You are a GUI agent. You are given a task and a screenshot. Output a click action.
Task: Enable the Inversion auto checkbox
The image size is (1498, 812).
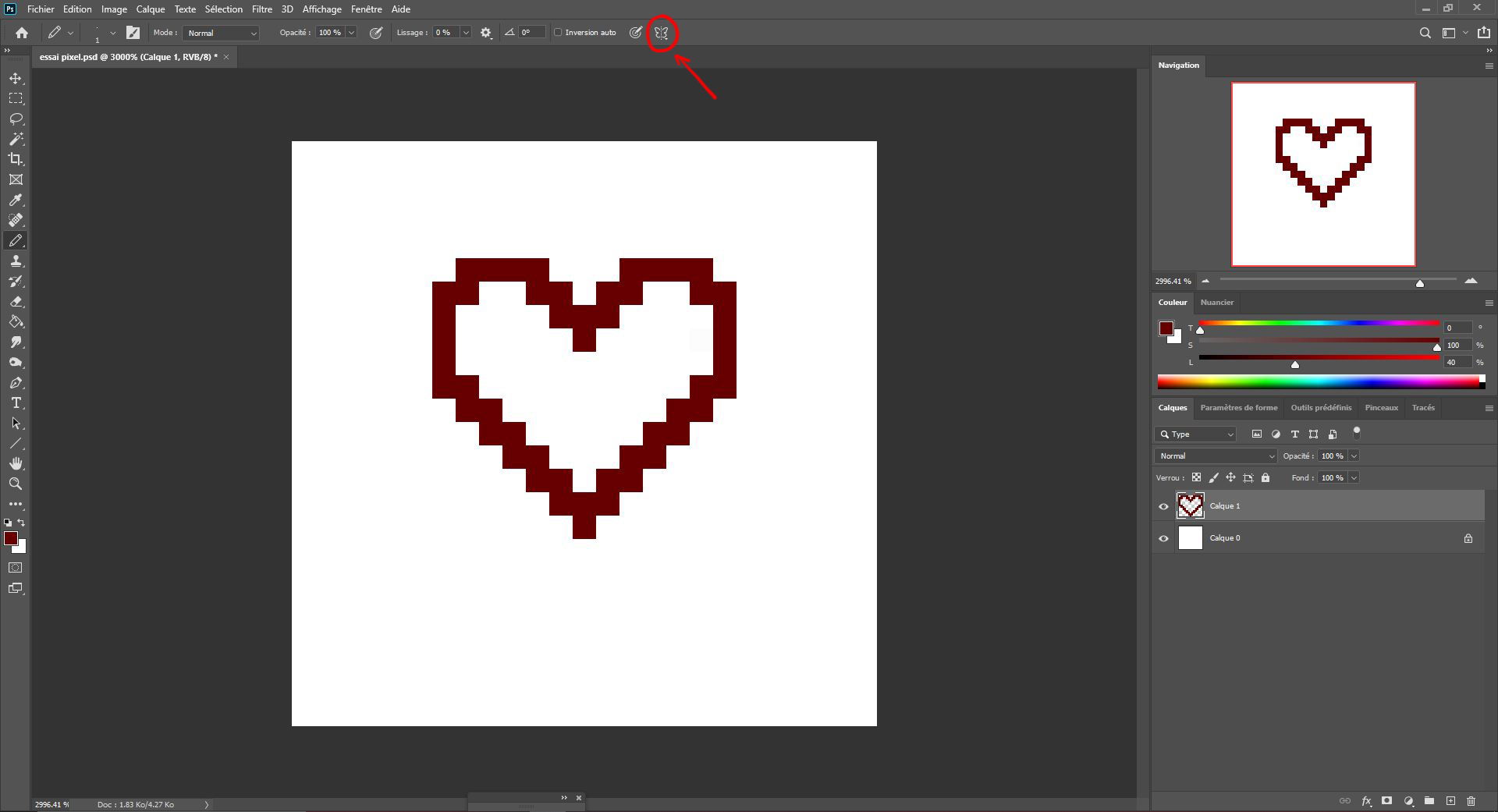click(x=558, y=33)
